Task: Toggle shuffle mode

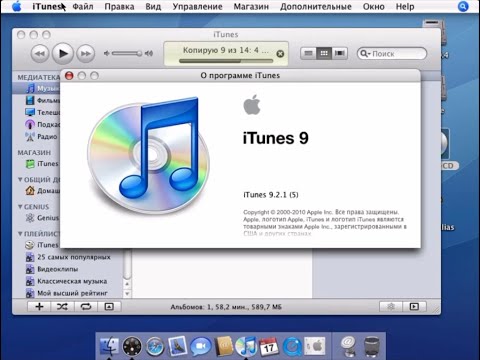Action: [x=62, y=307]
